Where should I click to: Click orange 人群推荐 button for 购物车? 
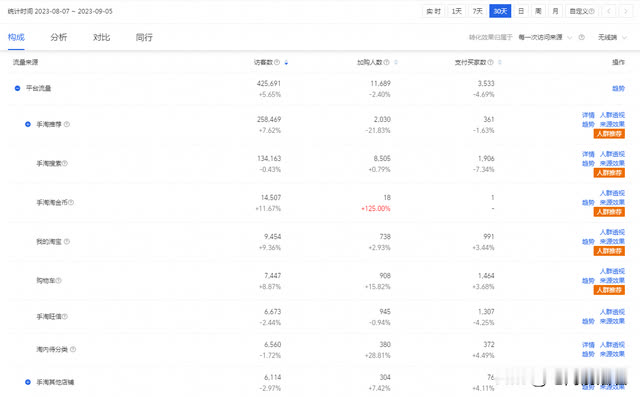(x=609, y=290)
